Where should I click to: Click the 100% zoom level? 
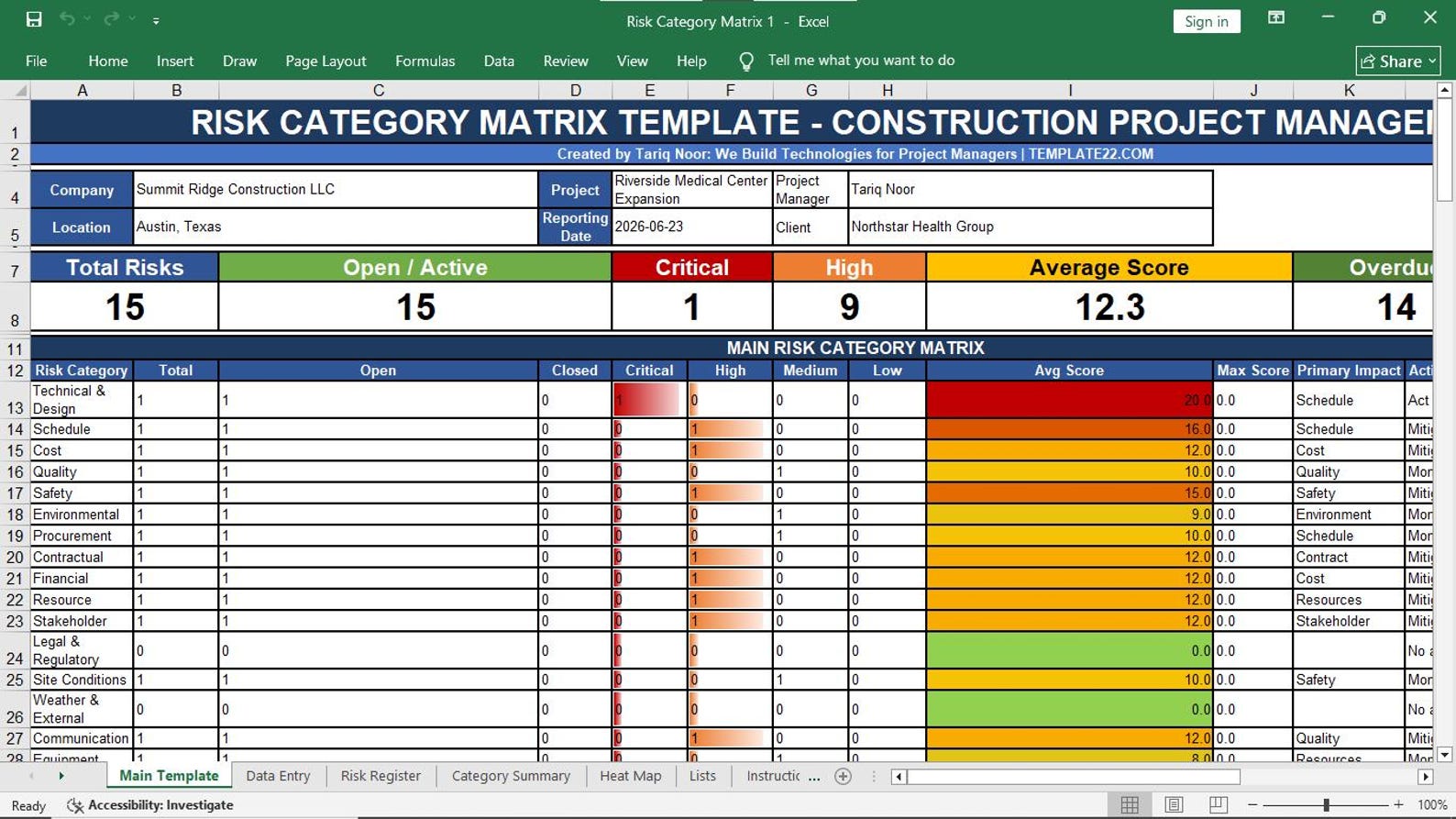tap(1432, 804)
